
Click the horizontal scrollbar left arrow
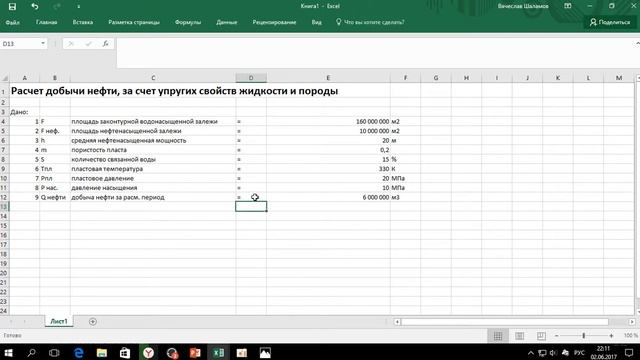397,322
